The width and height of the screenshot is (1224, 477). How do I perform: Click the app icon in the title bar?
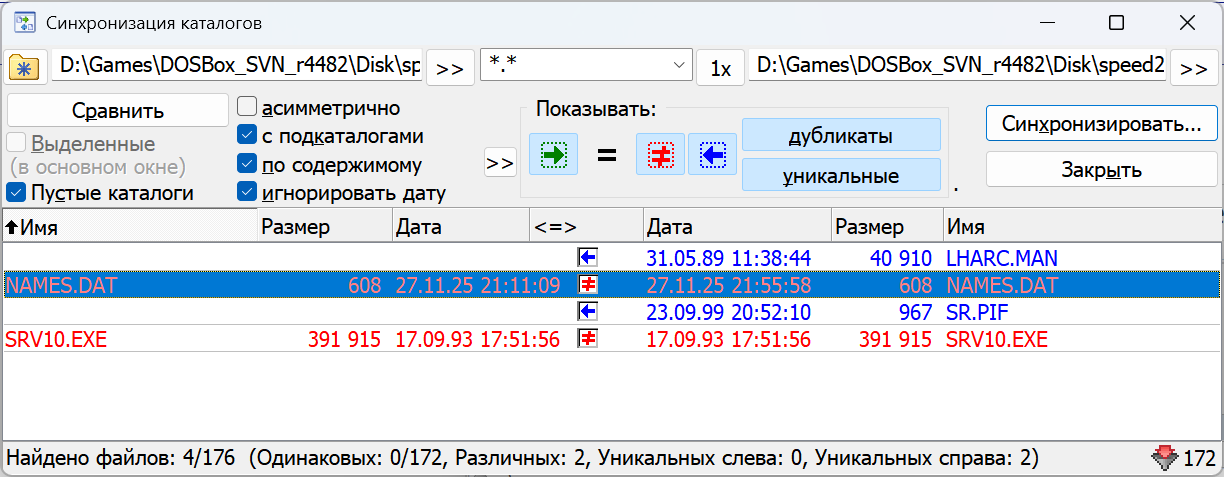point(24,22)
